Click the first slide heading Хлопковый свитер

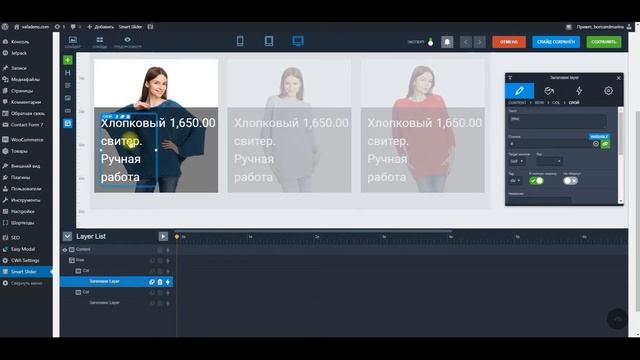coord(129,150)
